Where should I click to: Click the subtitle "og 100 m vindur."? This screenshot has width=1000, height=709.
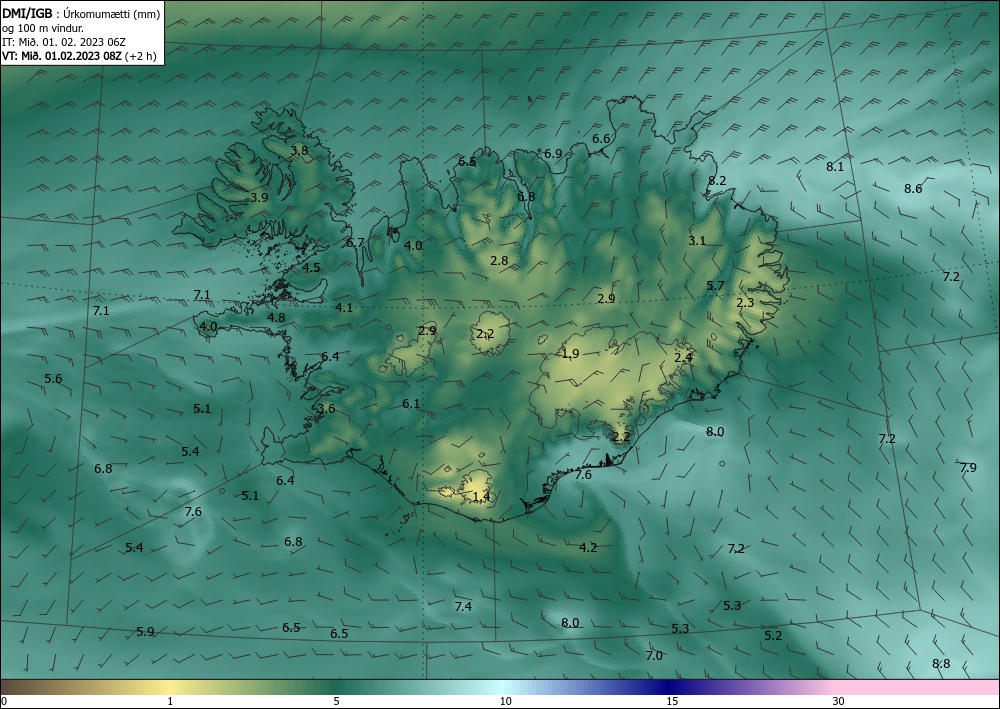(43, 28)
